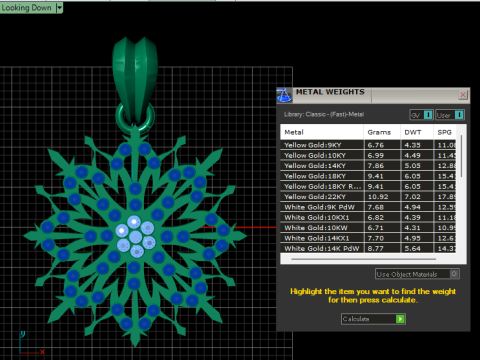Click the 7.02 DWT value
This screenshot has height=360, width=480.
point(413,197)
